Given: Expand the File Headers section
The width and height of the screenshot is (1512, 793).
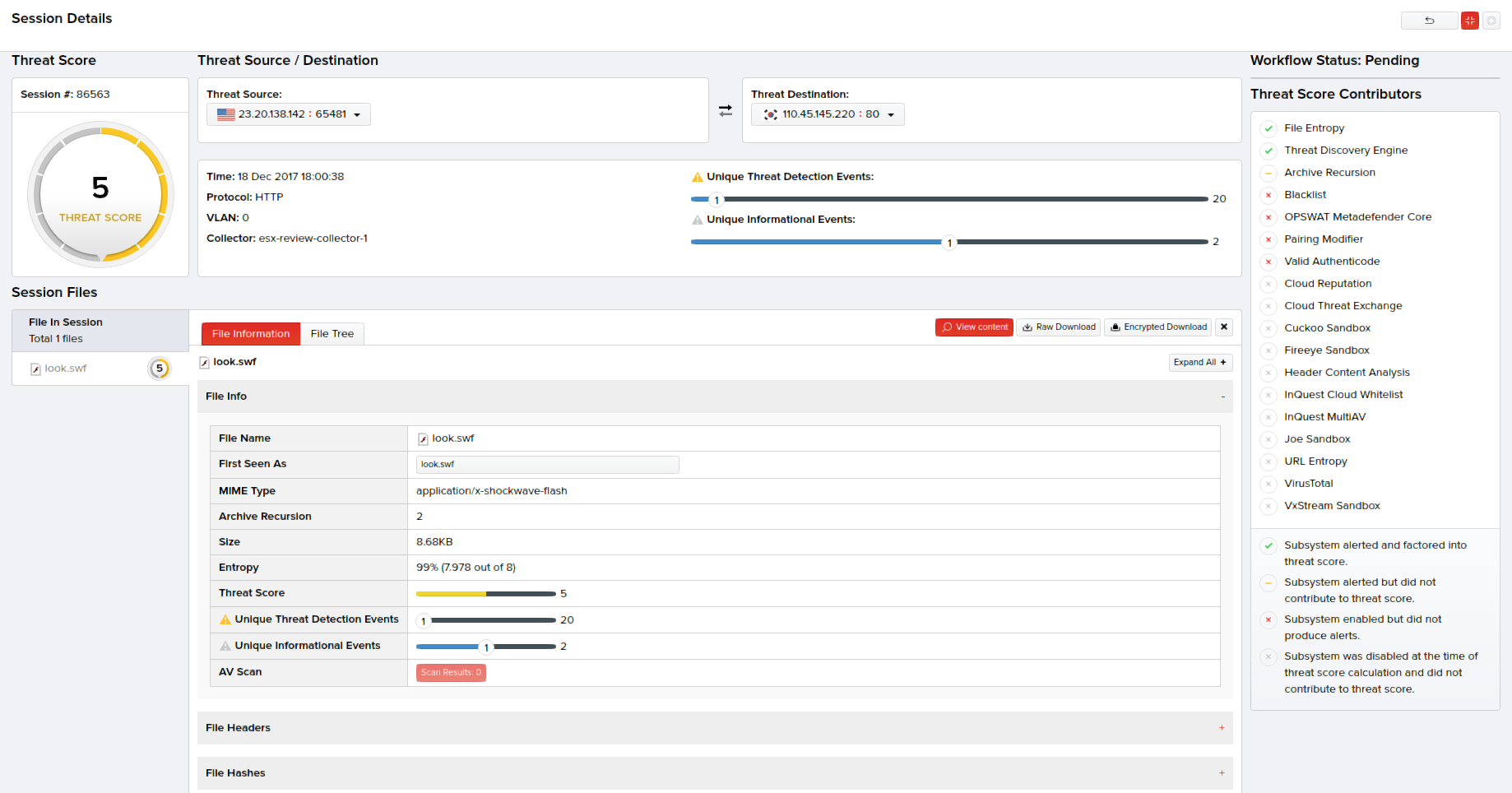Looking at the screenshot, I should (1222, 728).
